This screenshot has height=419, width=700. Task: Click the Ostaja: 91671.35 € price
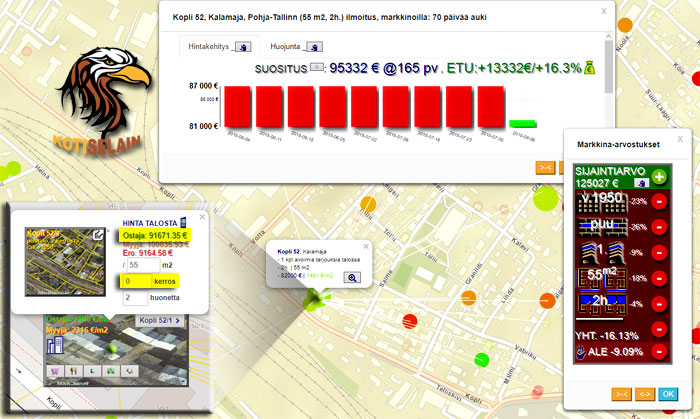155,235
